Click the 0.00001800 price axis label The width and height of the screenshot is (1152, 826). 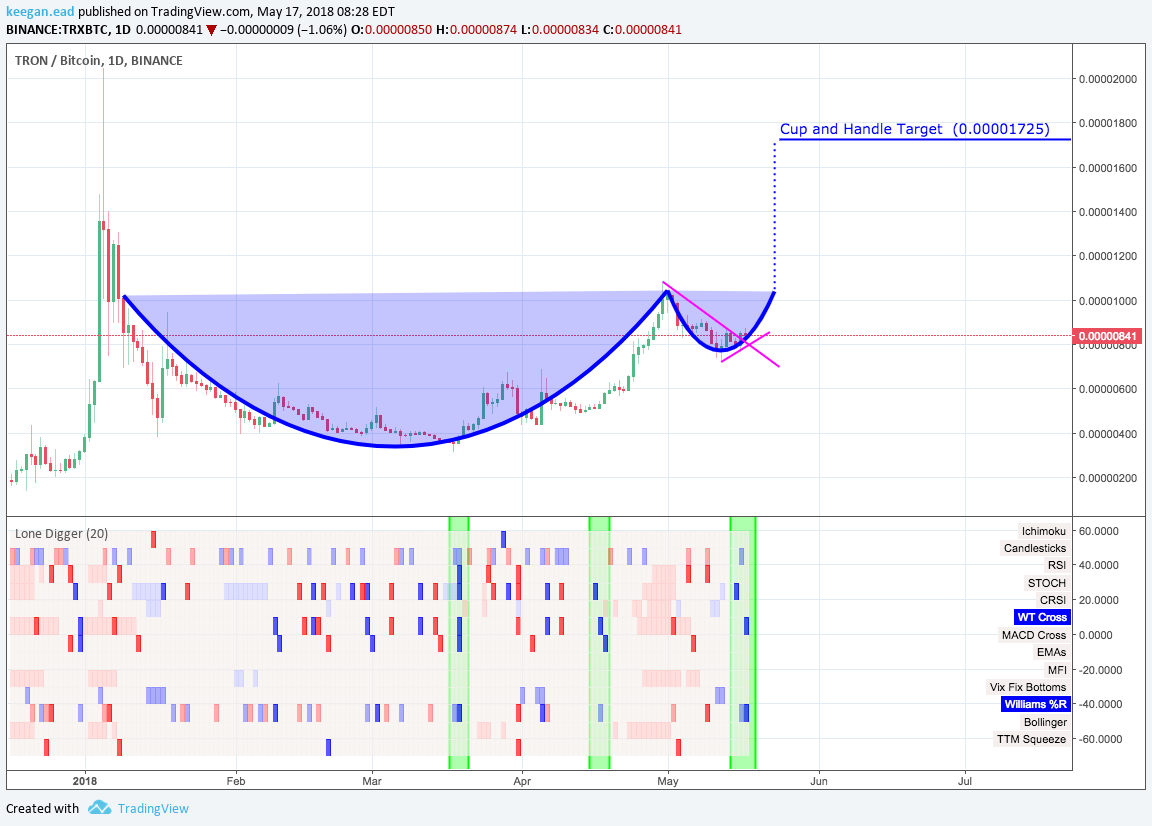coord(1108,123)
